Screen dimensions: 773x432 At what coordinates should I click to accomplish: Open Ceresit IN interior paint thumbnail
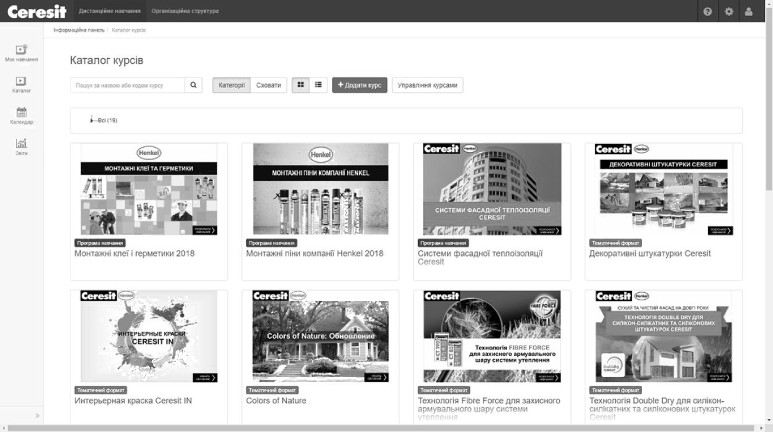click(x=149, y=336)
